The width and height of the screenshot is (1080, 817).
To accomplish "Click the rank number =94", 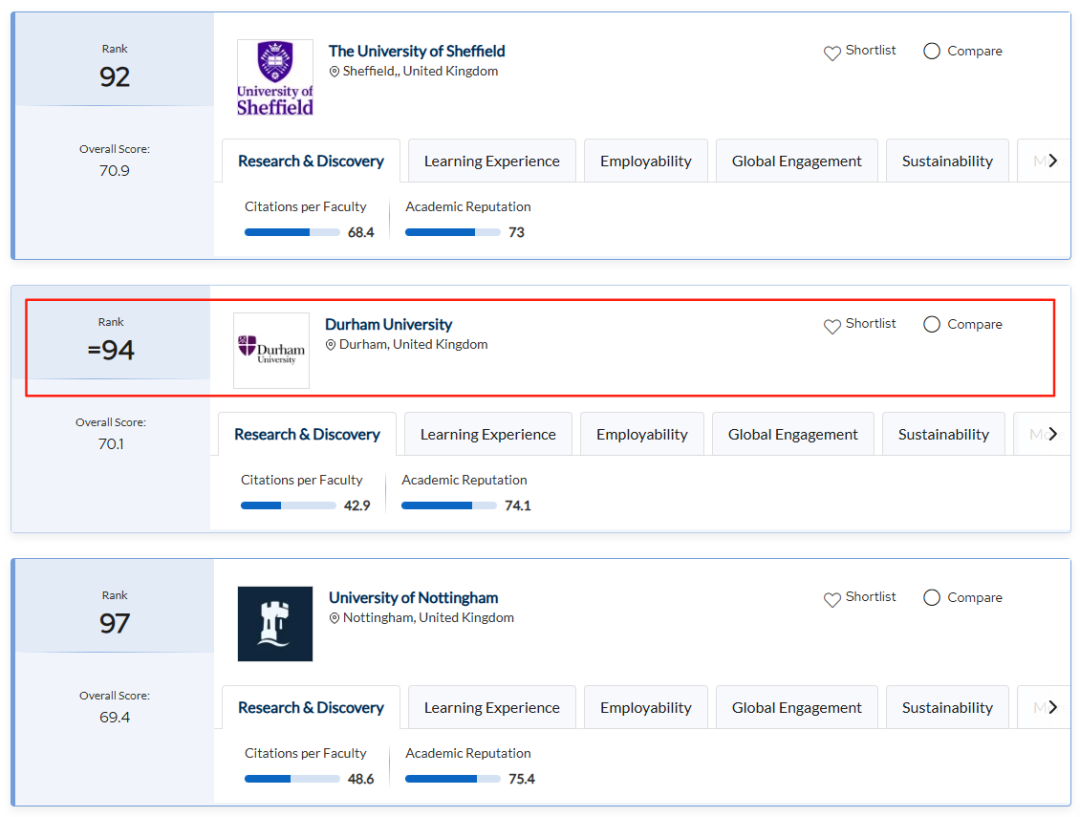I will (111, 351).
